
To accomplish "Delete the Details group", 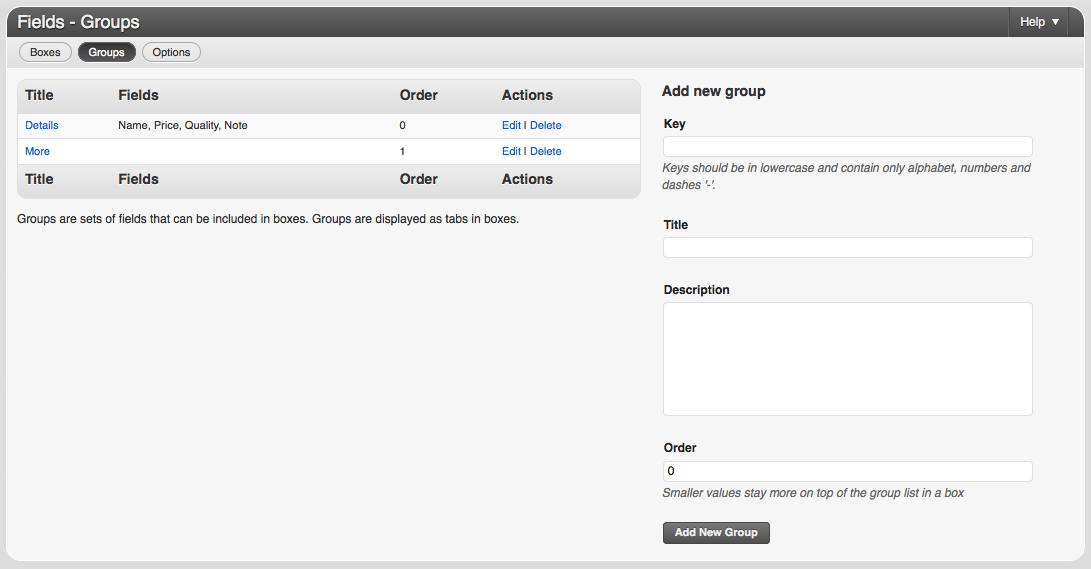I will (x=546, y=125).
